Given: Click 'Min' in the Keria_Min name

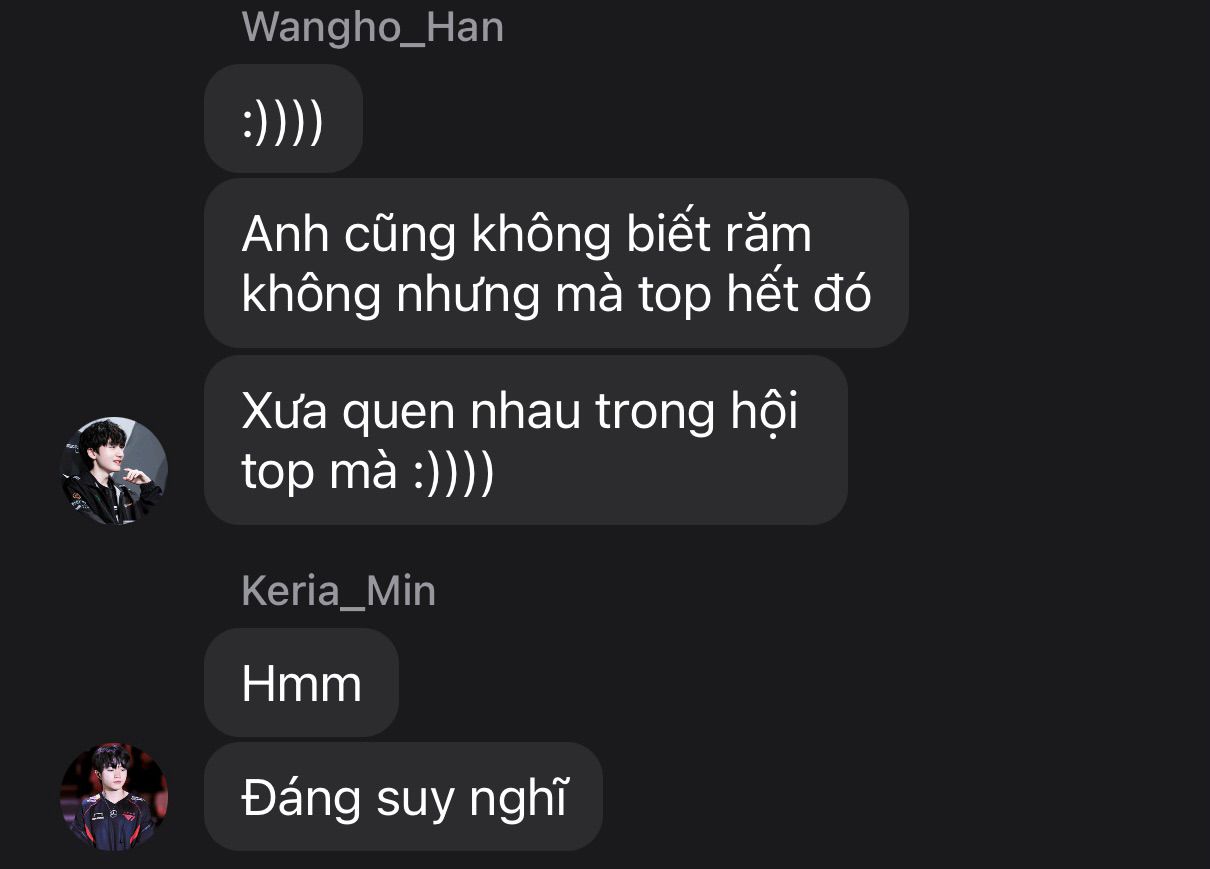Looking at the screenshot, I should tap(400, 591).
